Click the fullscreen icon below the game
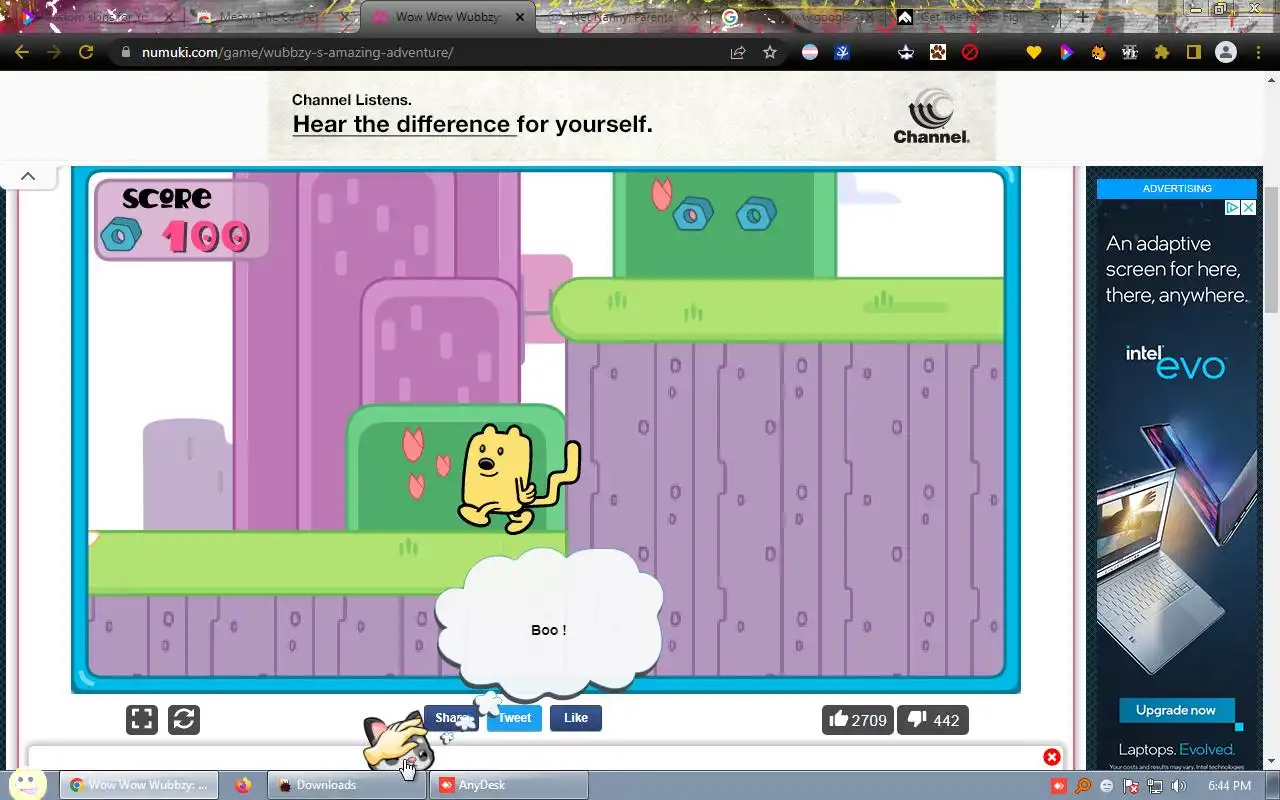The width and height of the screenshot is (1280, 800). 142,719
